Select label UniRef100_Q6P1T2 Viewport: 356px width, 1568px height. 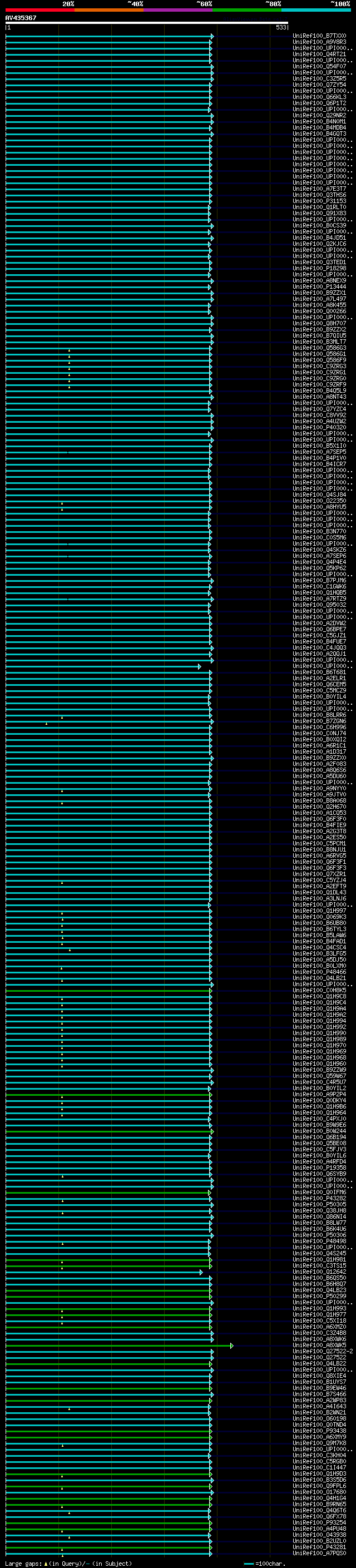pos(319,103)
